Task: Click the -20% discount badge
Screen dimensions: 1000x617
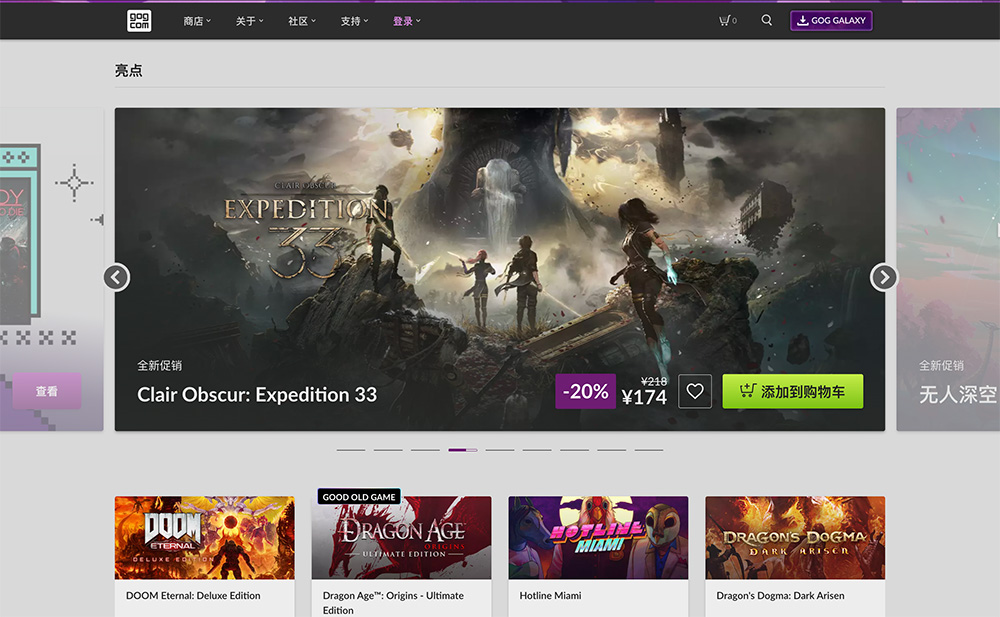Action: [x=585, y=391]
